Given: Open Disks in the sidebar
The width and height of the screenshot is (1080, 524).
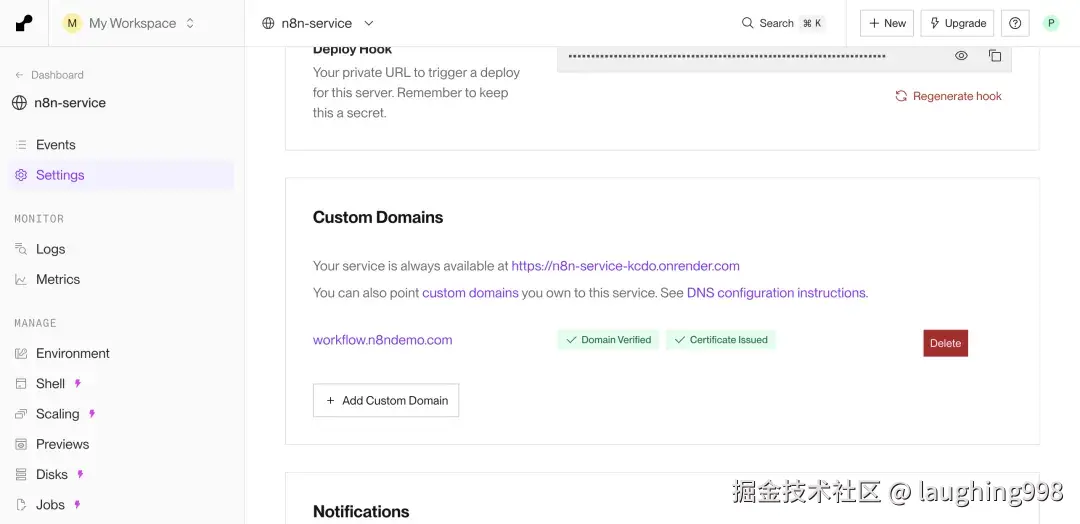Looking at the screenshot, I should tap(121, 474).
